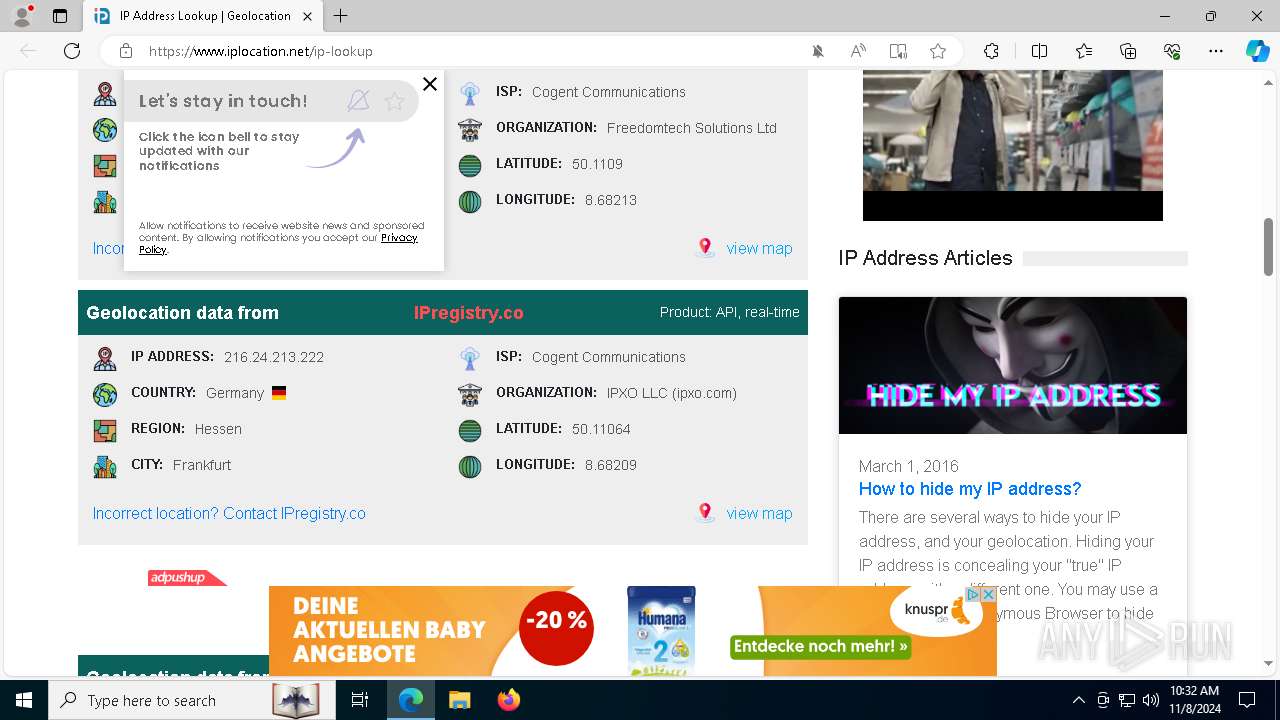Show hidden system tray icons
The image size is (1280, 720).
1078,700
